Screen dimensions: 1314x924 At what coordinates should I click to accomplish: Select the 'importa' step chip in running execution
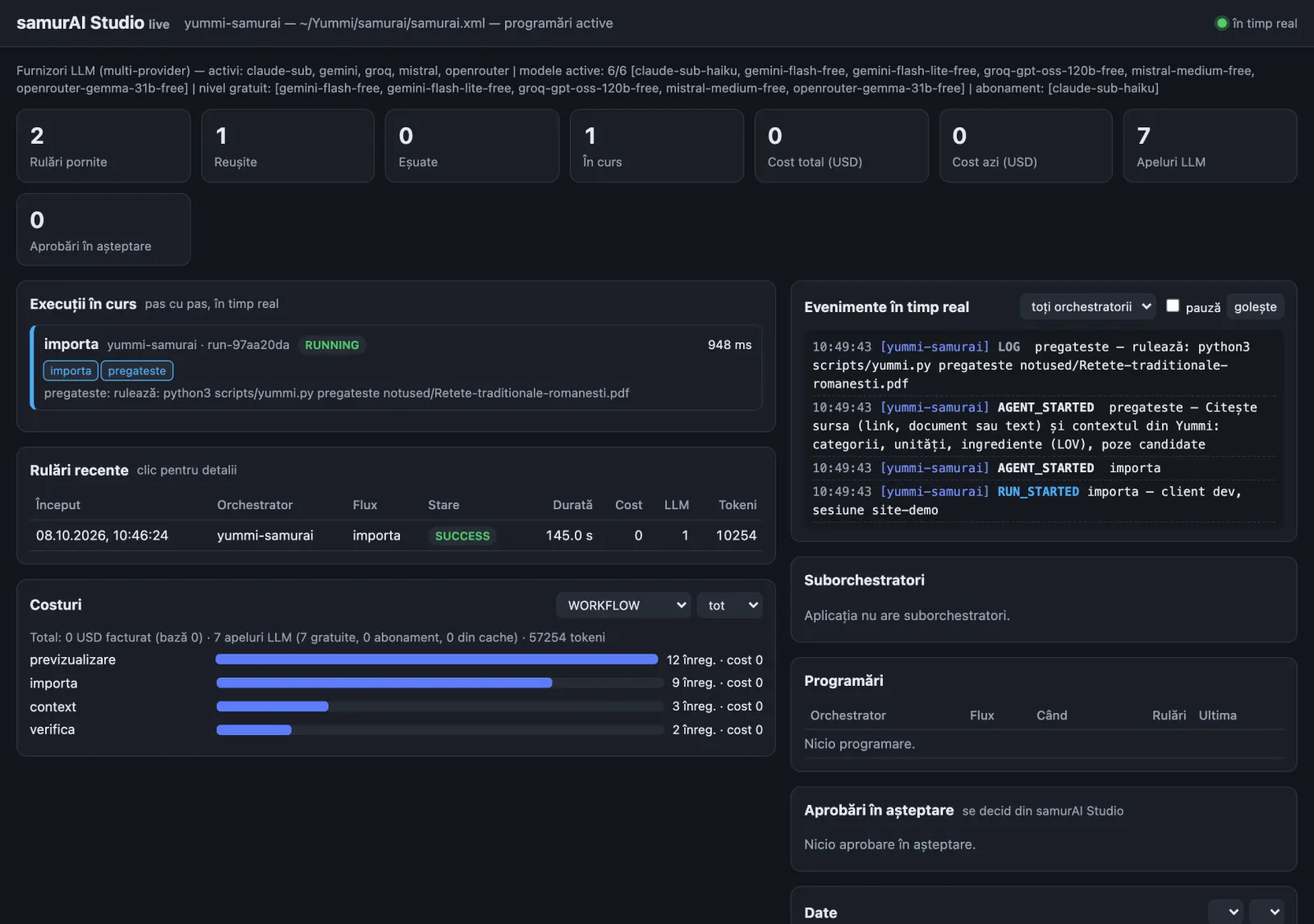pos(71,370)
